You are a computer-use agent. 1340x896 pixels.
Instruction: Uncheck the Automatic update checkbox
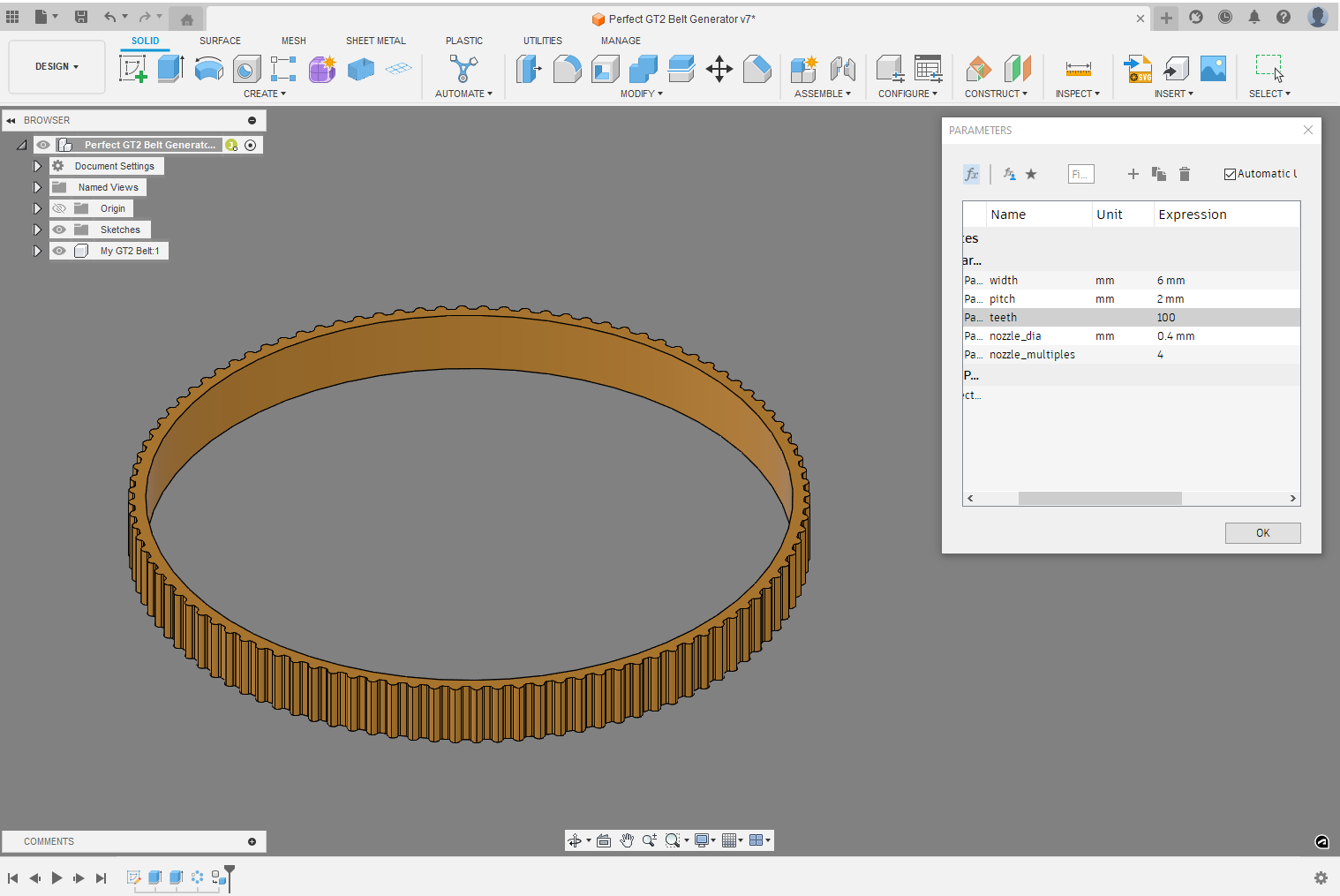tap(1230, 174)
